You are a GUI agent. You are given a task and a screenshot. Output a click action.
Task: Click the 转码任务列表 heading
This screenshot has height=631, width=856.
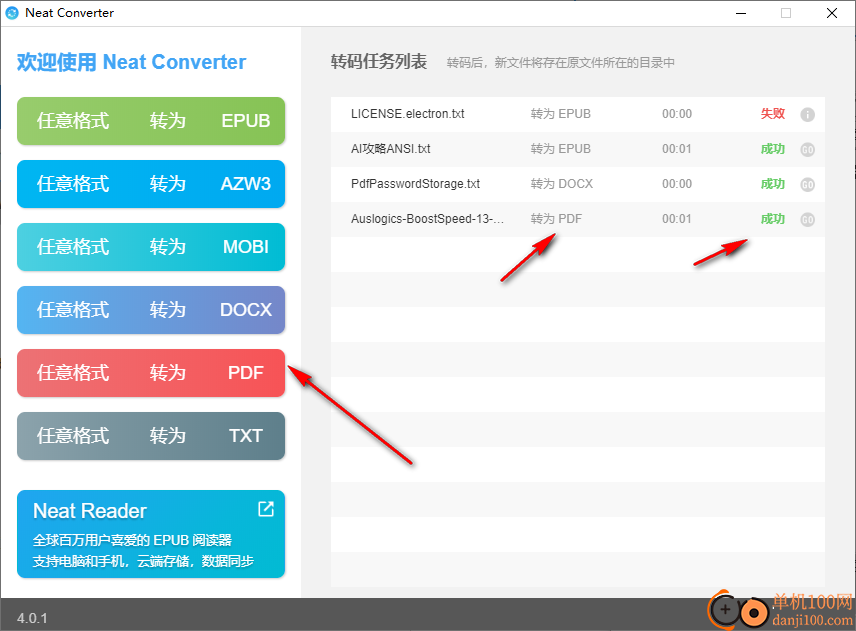coord(378,62)
